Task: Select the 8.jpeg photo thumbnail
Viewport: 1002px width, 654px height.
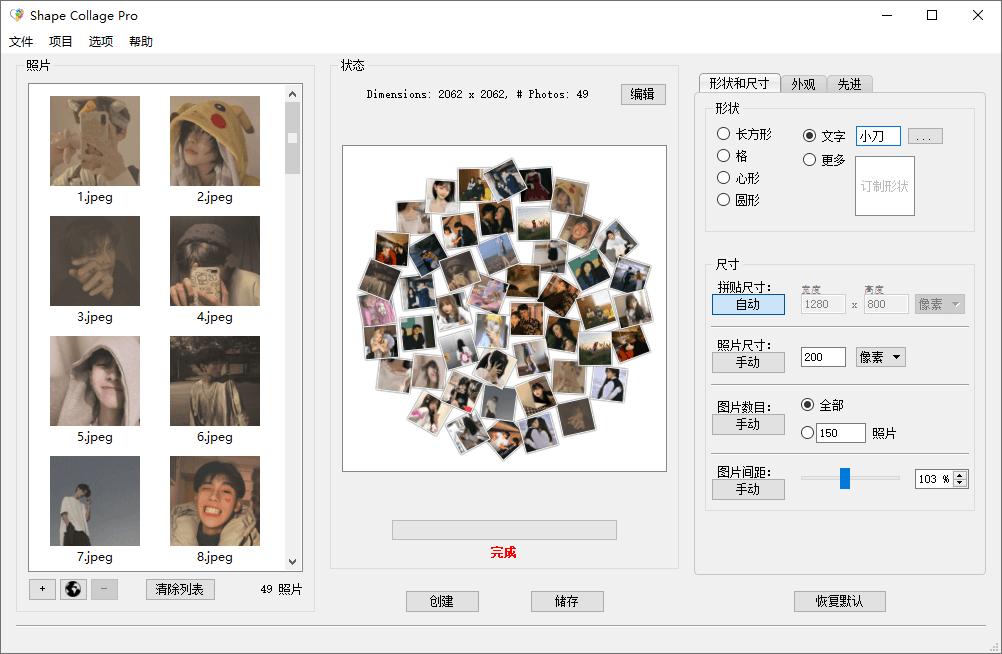Action: [x=215, y=501]
